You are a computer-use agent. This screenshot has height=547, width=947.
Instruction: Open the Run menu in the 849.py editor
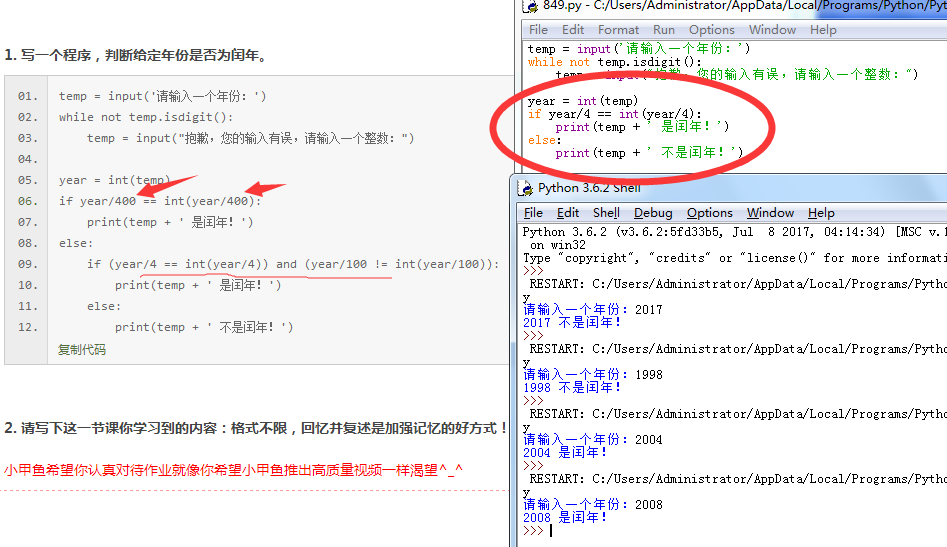pyautogui.click(x=664, y=30)
